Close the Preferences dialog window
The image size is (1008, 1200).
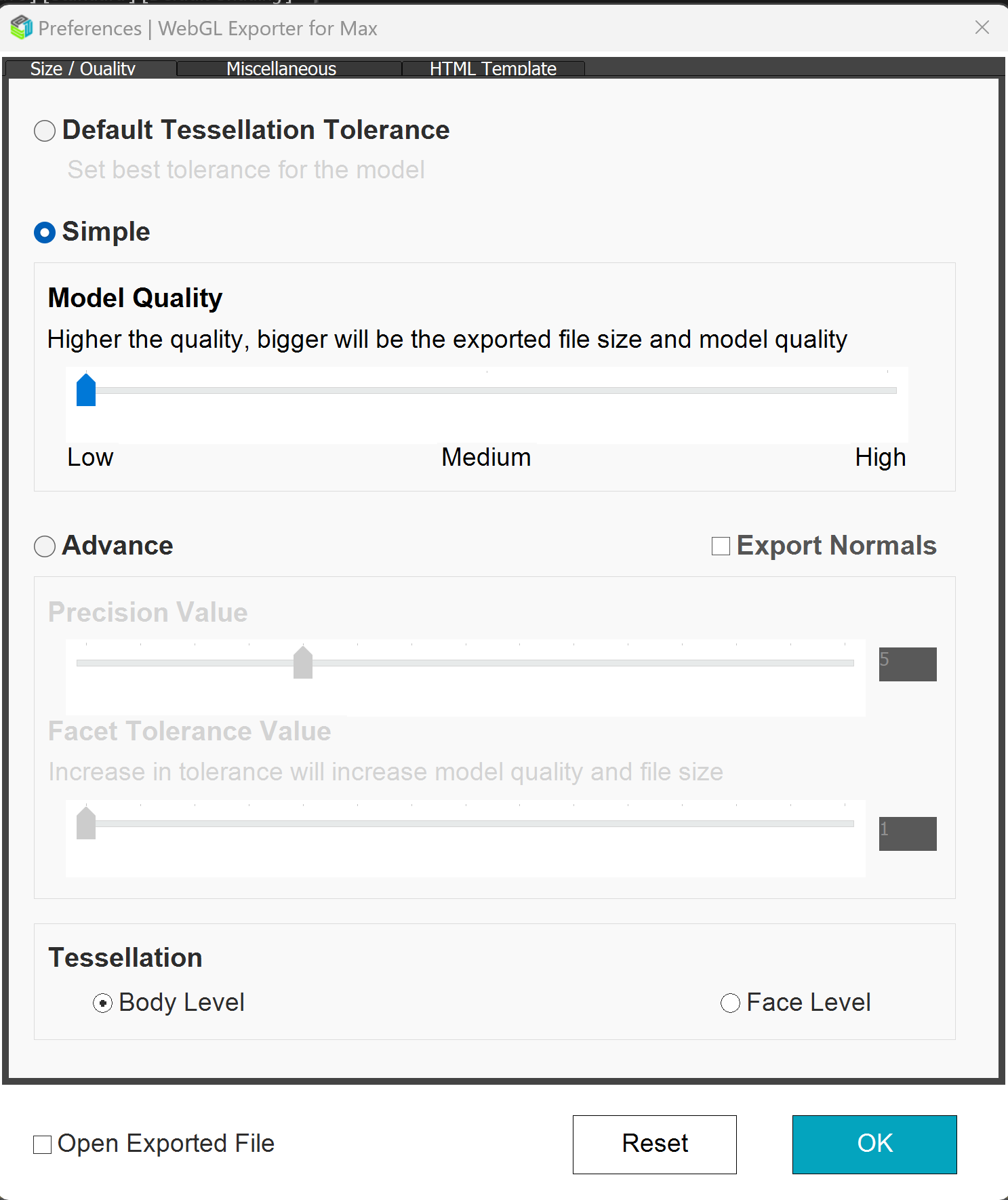(982, 28)
